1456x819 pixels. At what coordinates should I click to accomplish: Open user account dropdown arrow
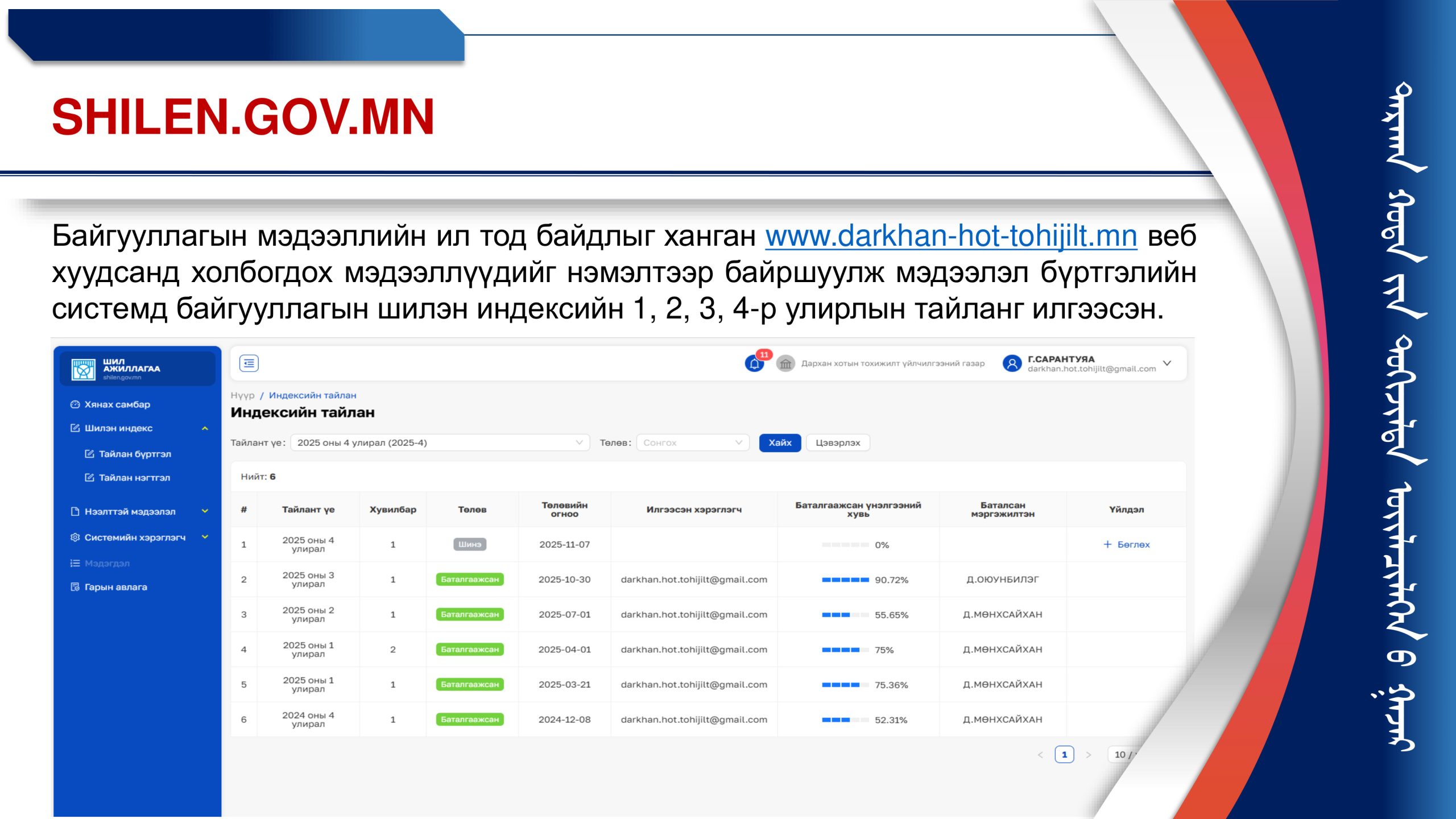point(1167,363)
